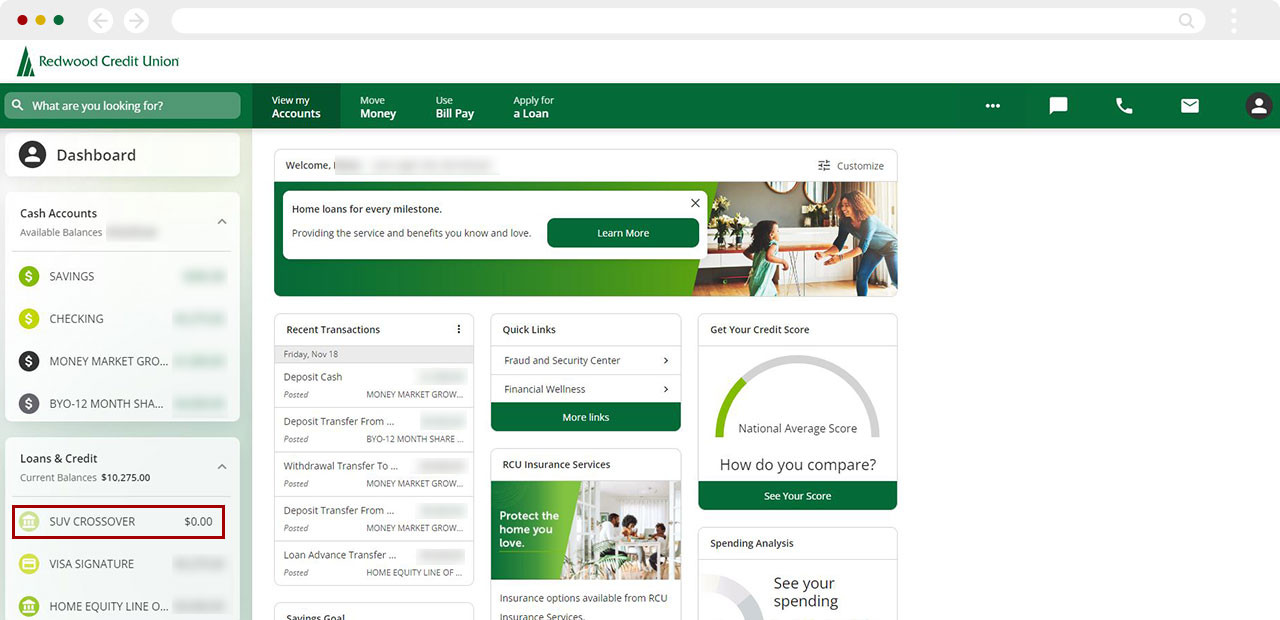Image resolution: width=1280 pixels, height=620 pixels.
Task: Select the MONEY MARKET GRO... account row
Action: coord(122,361)
